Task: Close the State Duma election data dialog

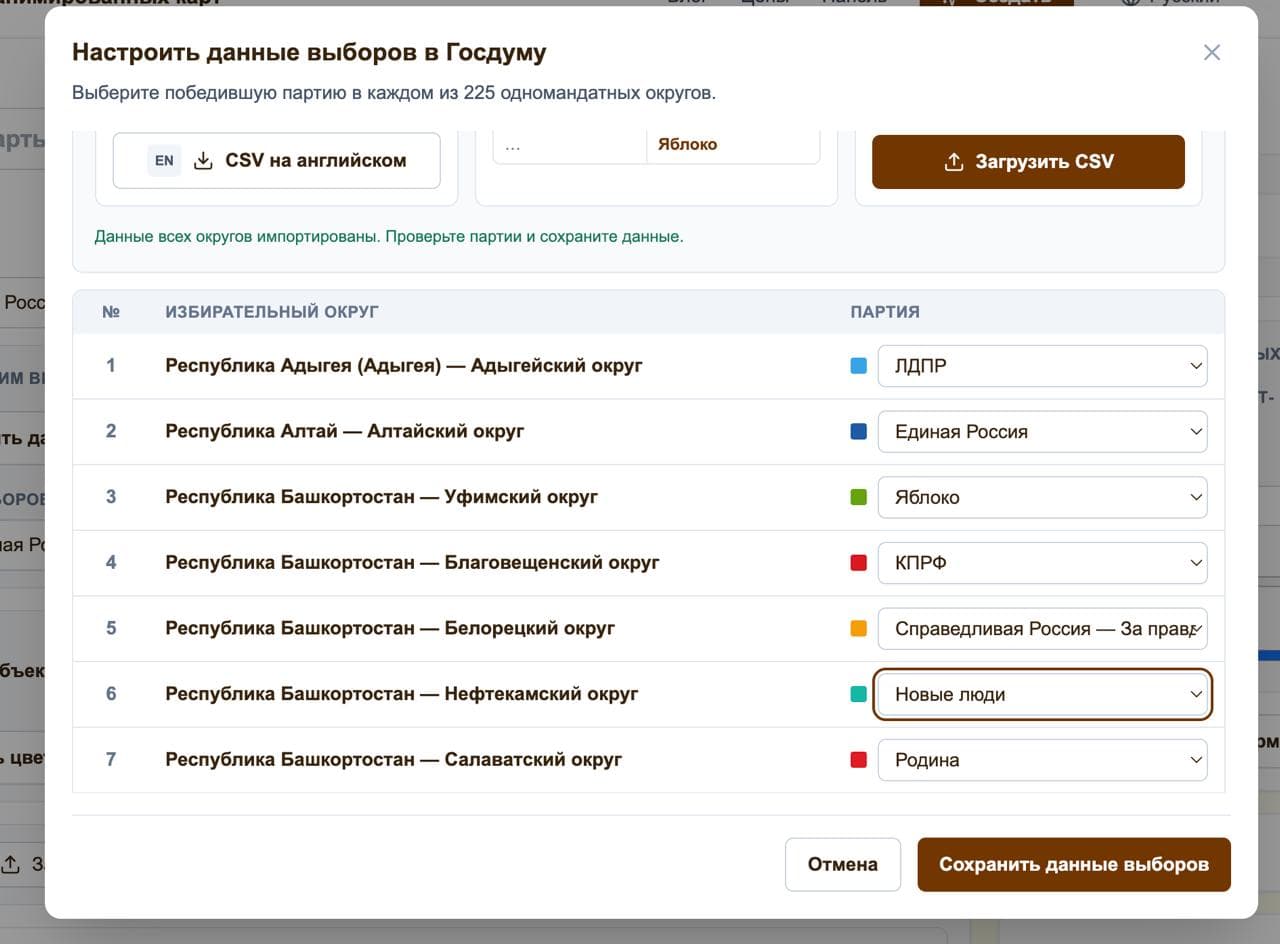Action: click(1212, 52)
